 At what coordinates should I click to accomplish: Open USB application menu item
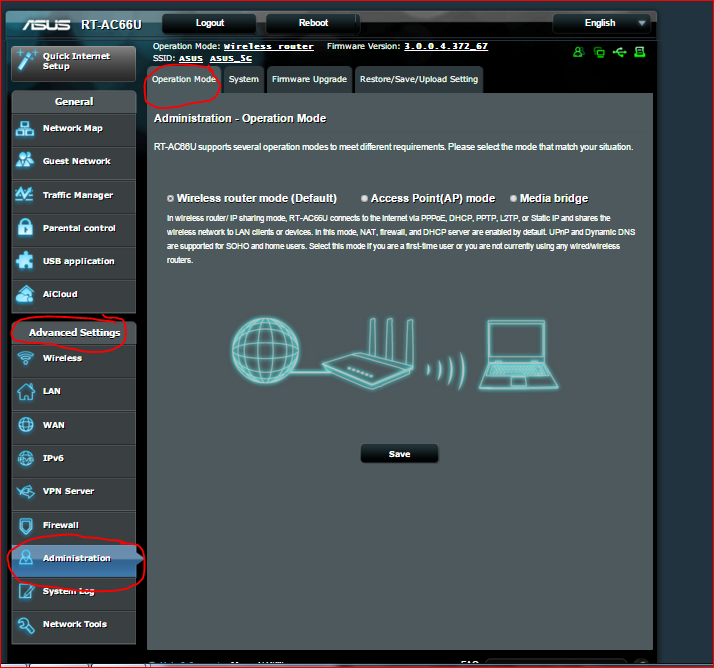74,261
